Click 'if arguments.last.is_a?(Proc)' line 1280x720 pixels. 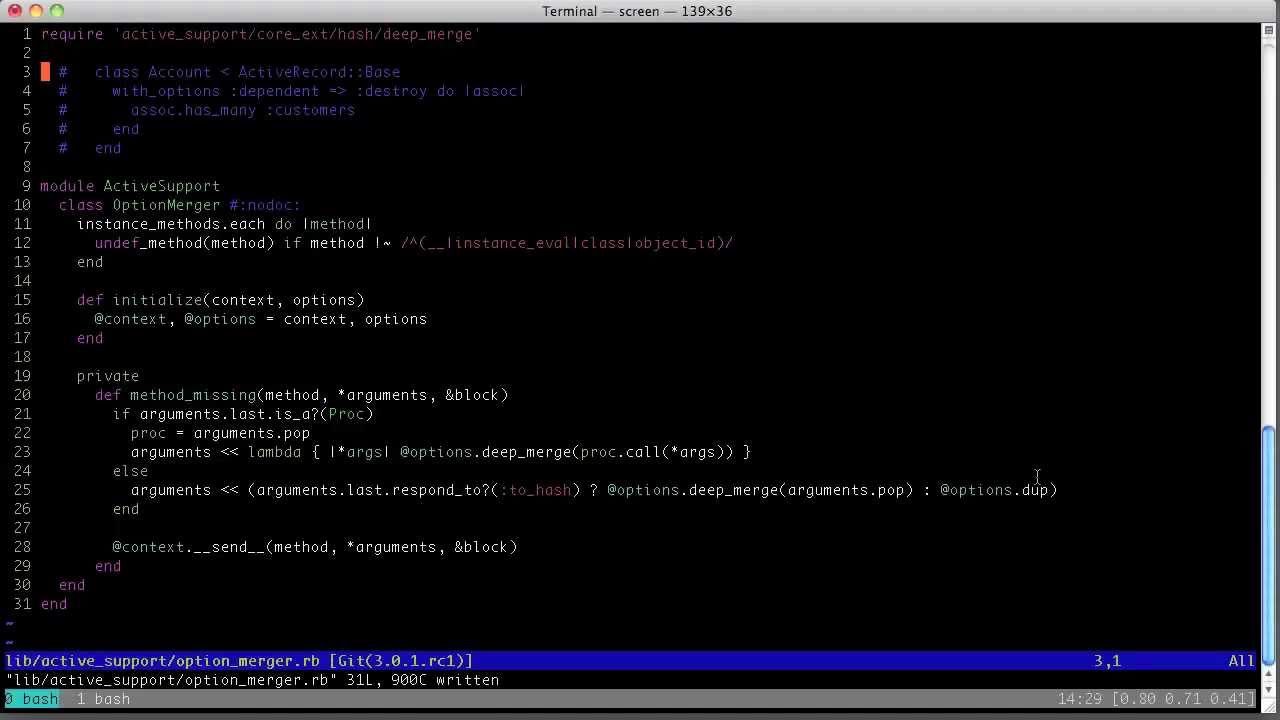(243, 414)
